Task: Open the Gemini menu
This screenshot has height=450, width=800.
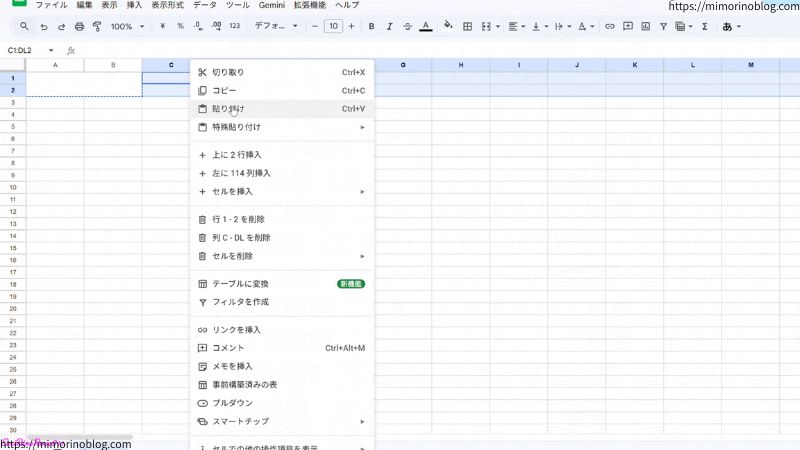Action: click(271, 5)
